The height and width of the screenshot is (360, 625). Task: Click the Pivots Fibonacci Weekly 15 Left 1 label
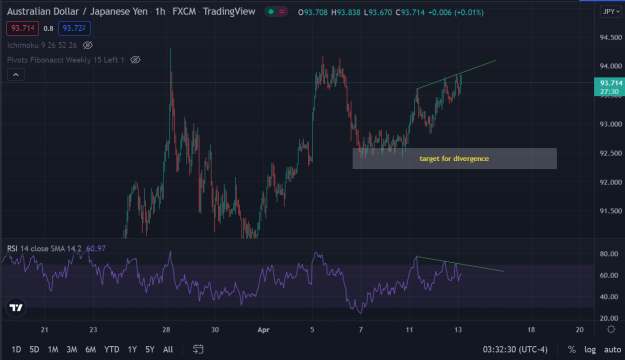pos(65,60)
